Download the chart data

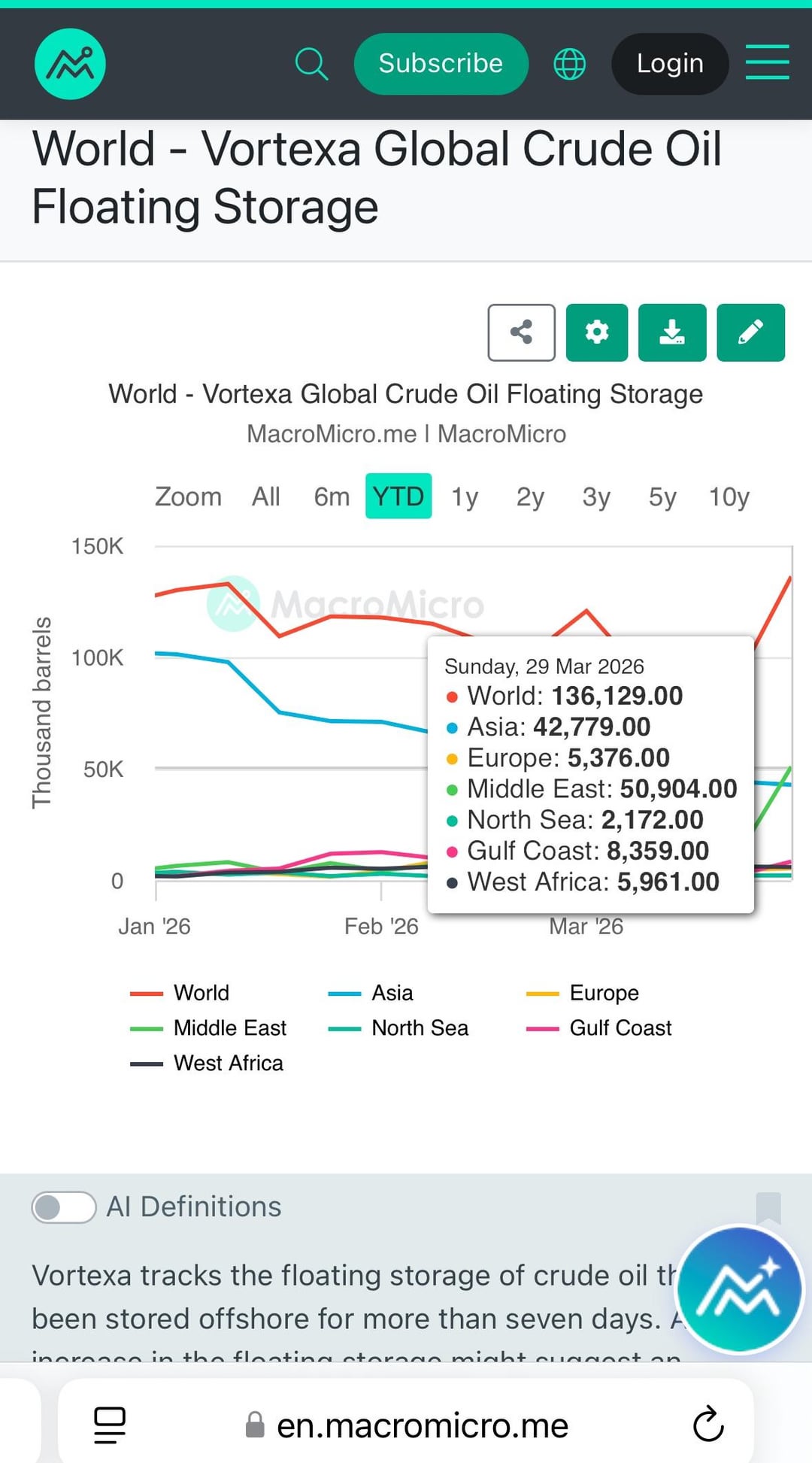pyautogui.click(x=672, y=332)
